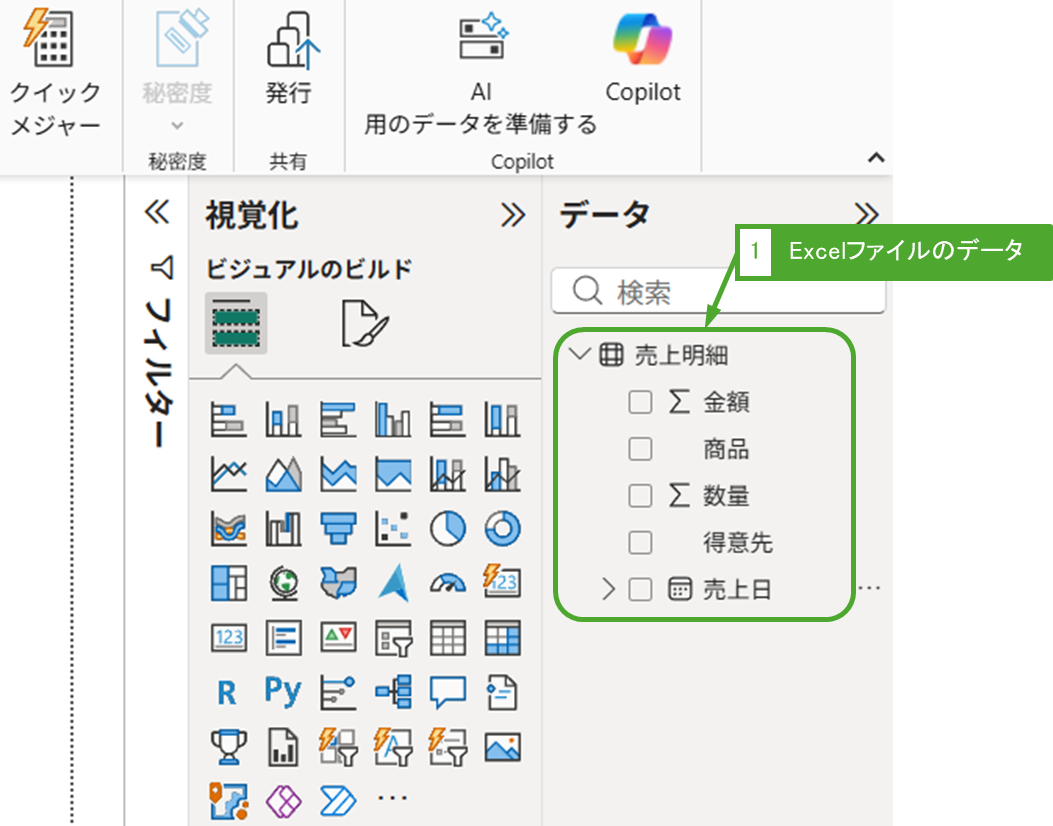1053x826 pixels.
Task: Collapse the 売上明細 table node
Action: [x=578, y=354]
